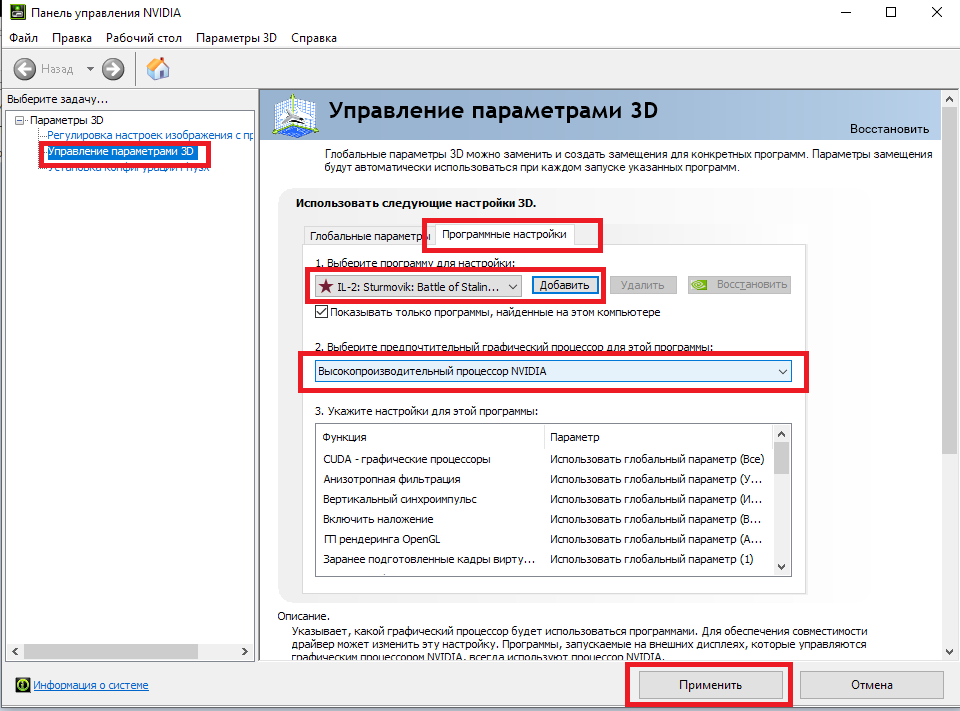Select the Анизотропная фильтрация row
The height and width of the screenshot is (711, 960).
[x=544, y=480]
